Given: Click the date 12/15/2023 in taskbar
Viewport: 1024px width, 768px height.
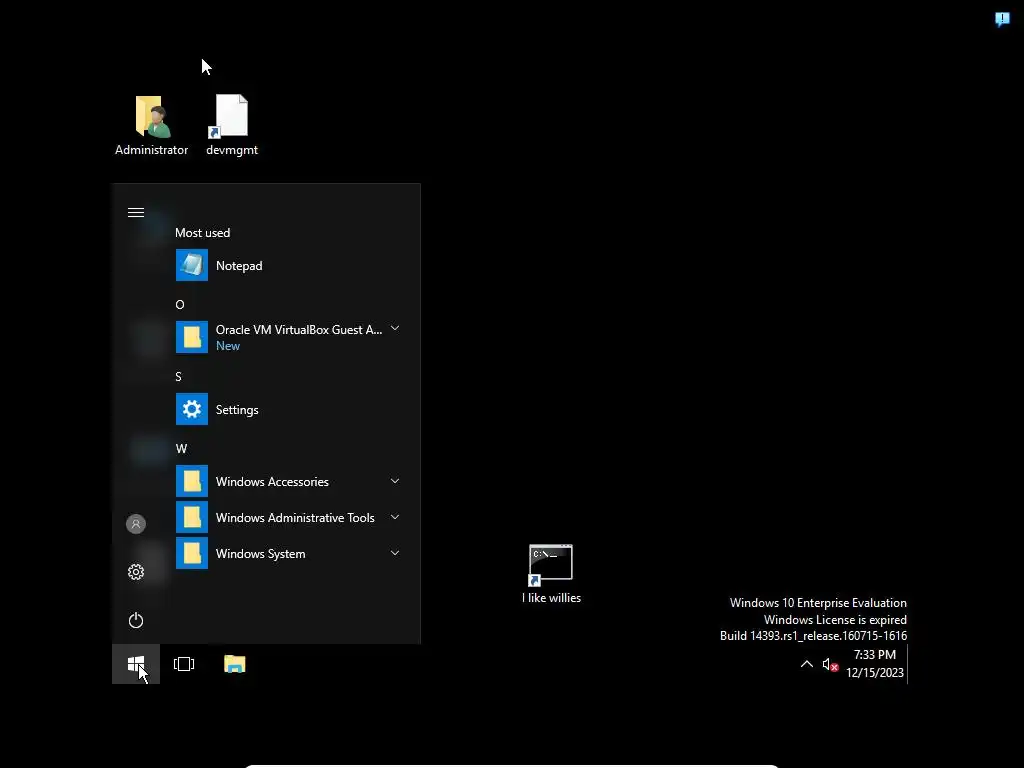Looking at the screenshot, I should pyautogui.click(x=875, y=673).
